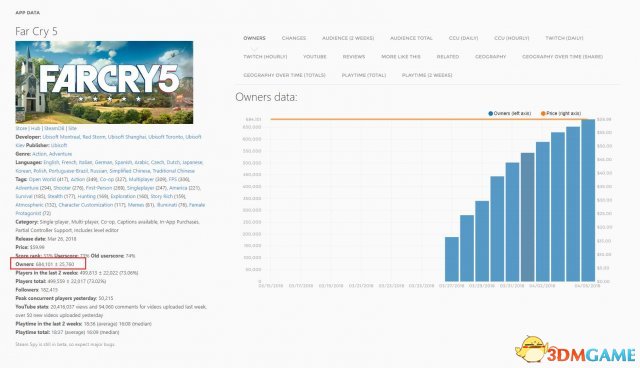Switch to the Reviews tab
Screen dimensions: 640x368
354,57
